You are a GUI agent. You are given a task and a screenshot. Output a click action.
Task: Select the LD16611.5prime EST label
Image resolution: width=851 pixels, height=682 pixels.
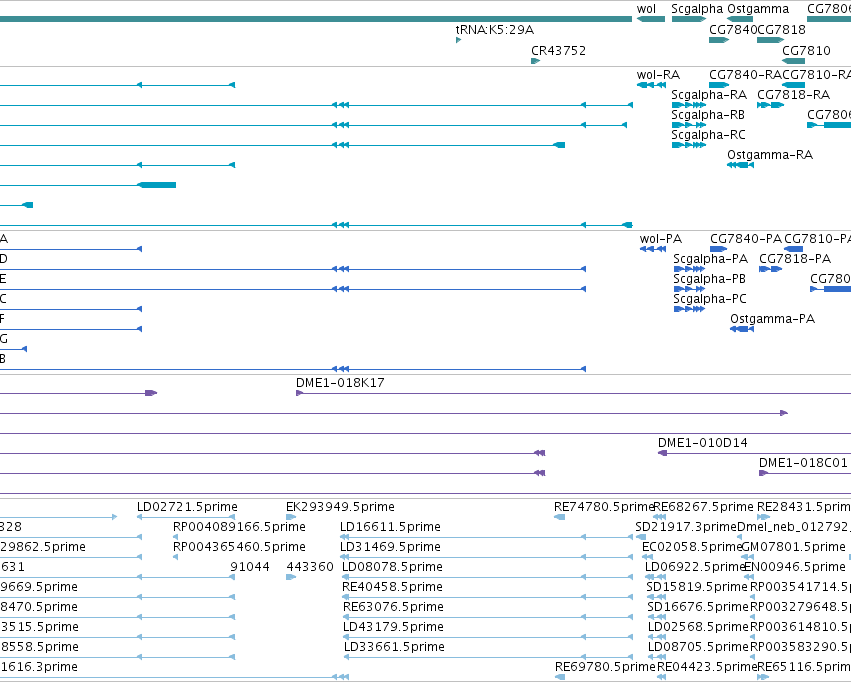tap(390, 527)
